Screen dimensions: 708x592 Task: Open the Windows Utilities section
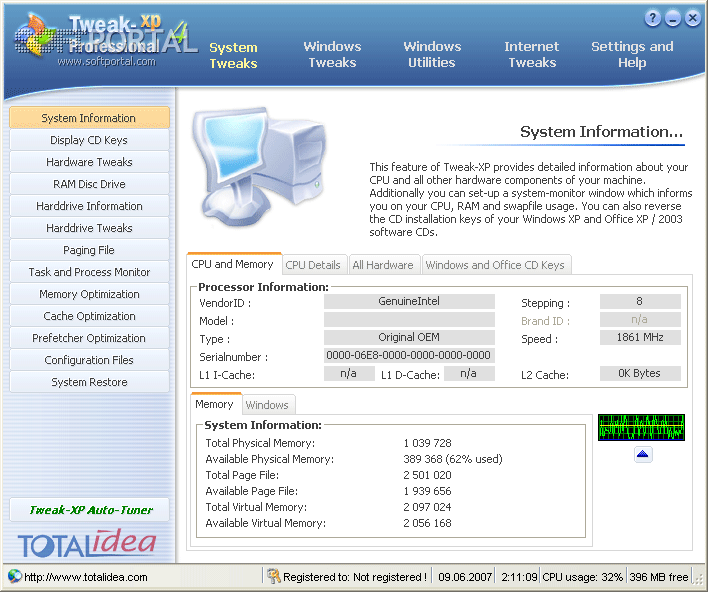point(432,54)
